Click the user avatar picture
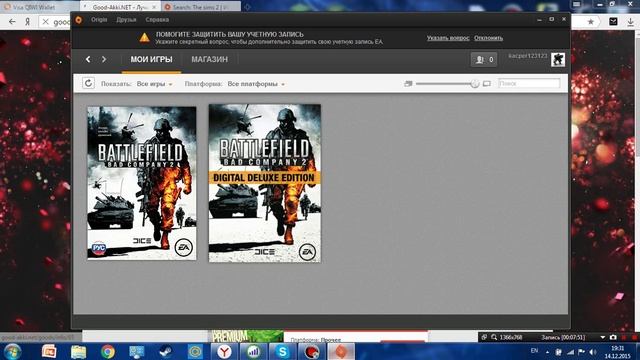 (x=558, y=60)
